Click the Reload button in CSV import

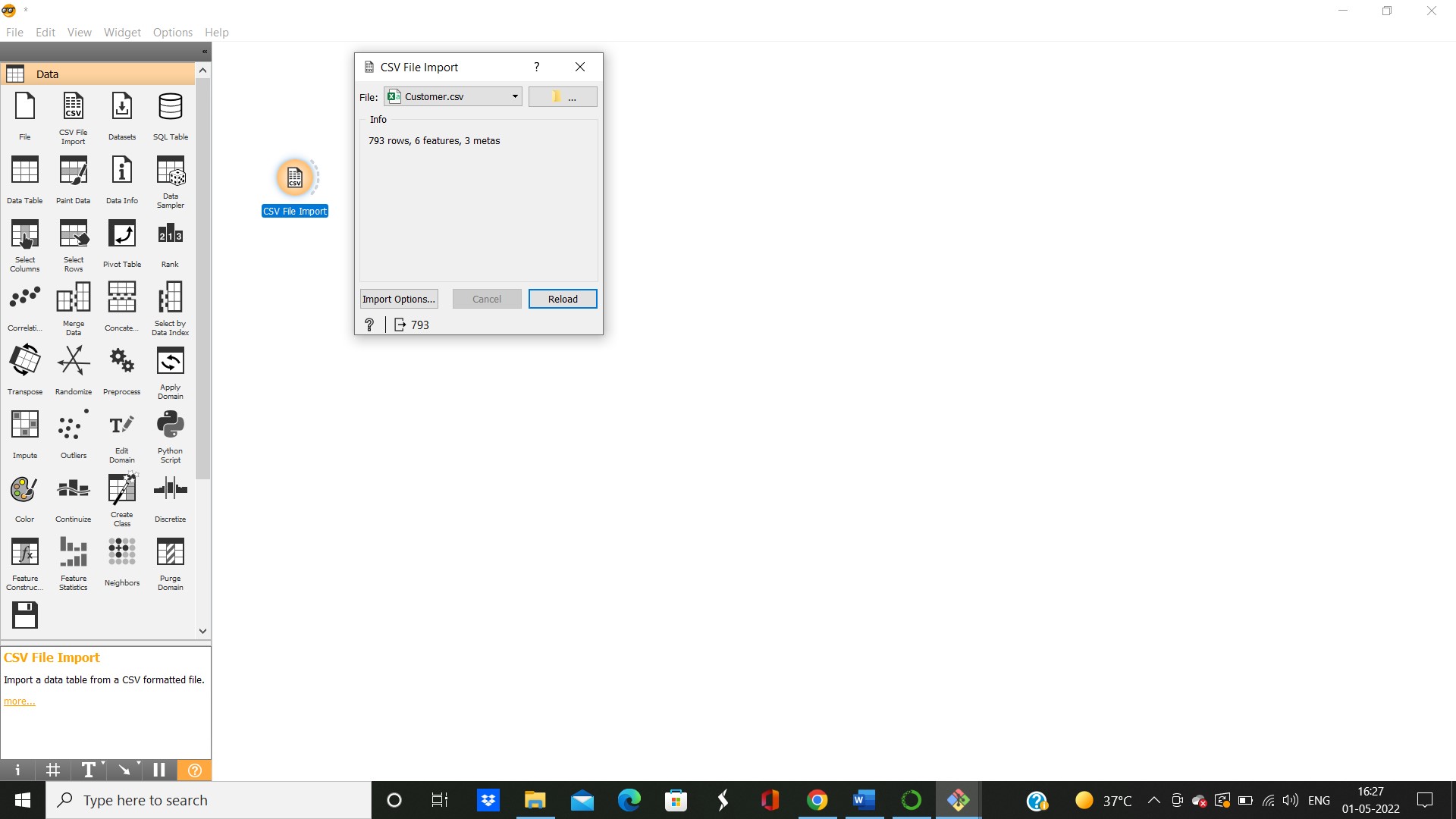562,299
